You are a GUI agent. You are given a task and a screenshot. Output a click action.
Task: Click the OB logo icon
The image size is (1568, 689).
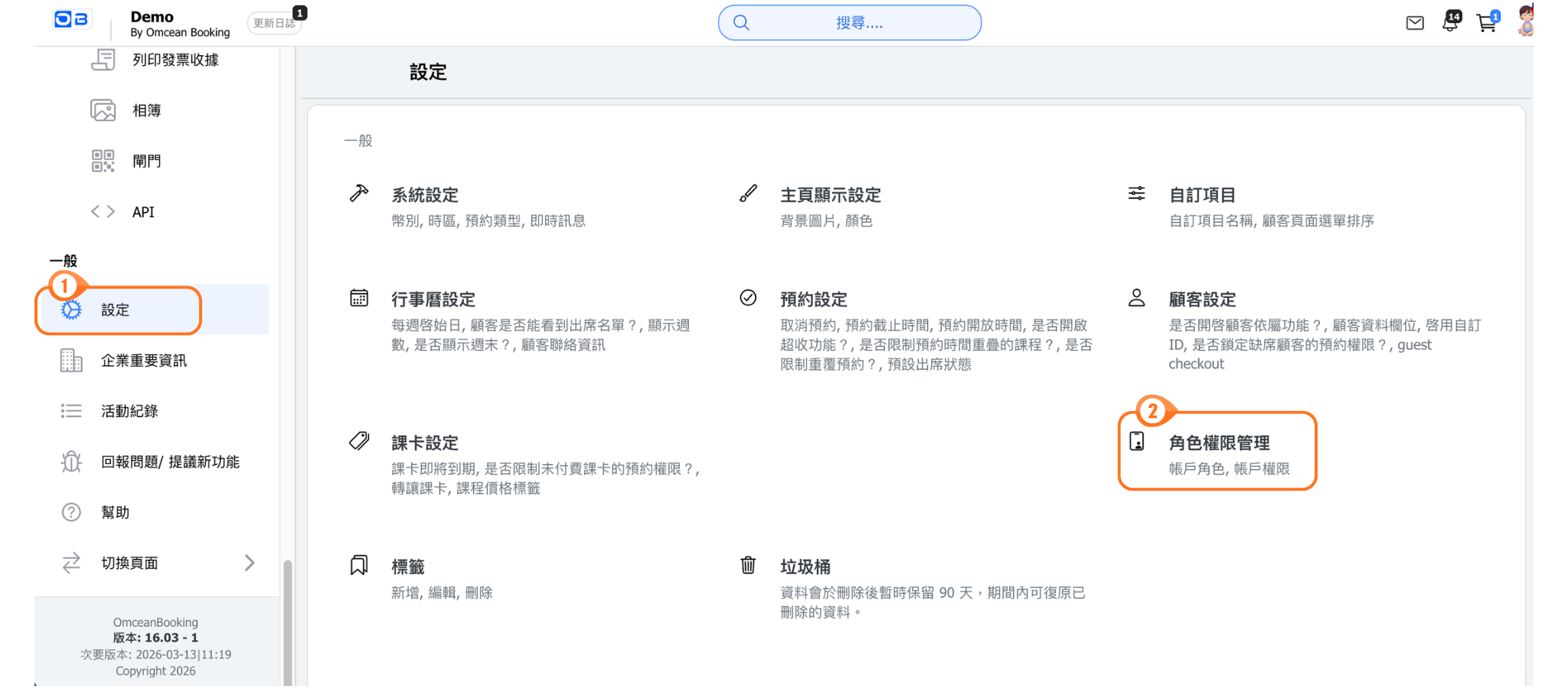(x=71, y=20)
